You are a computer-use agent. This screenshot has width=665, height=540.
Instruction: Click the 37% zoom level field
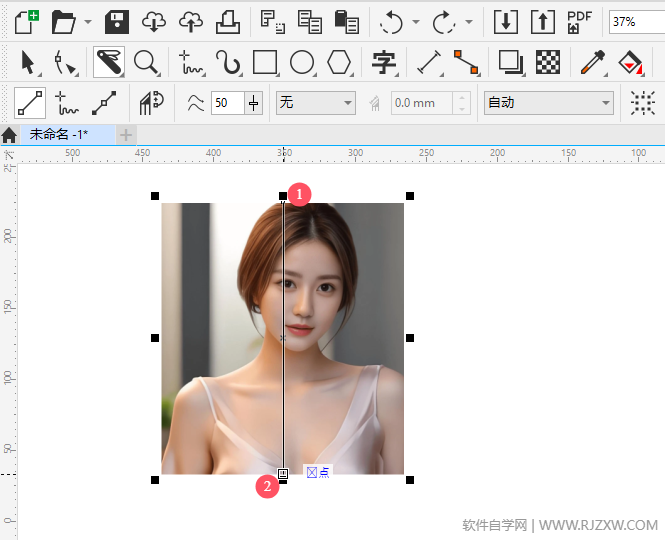pyautogui.click(x=637, y=22)
